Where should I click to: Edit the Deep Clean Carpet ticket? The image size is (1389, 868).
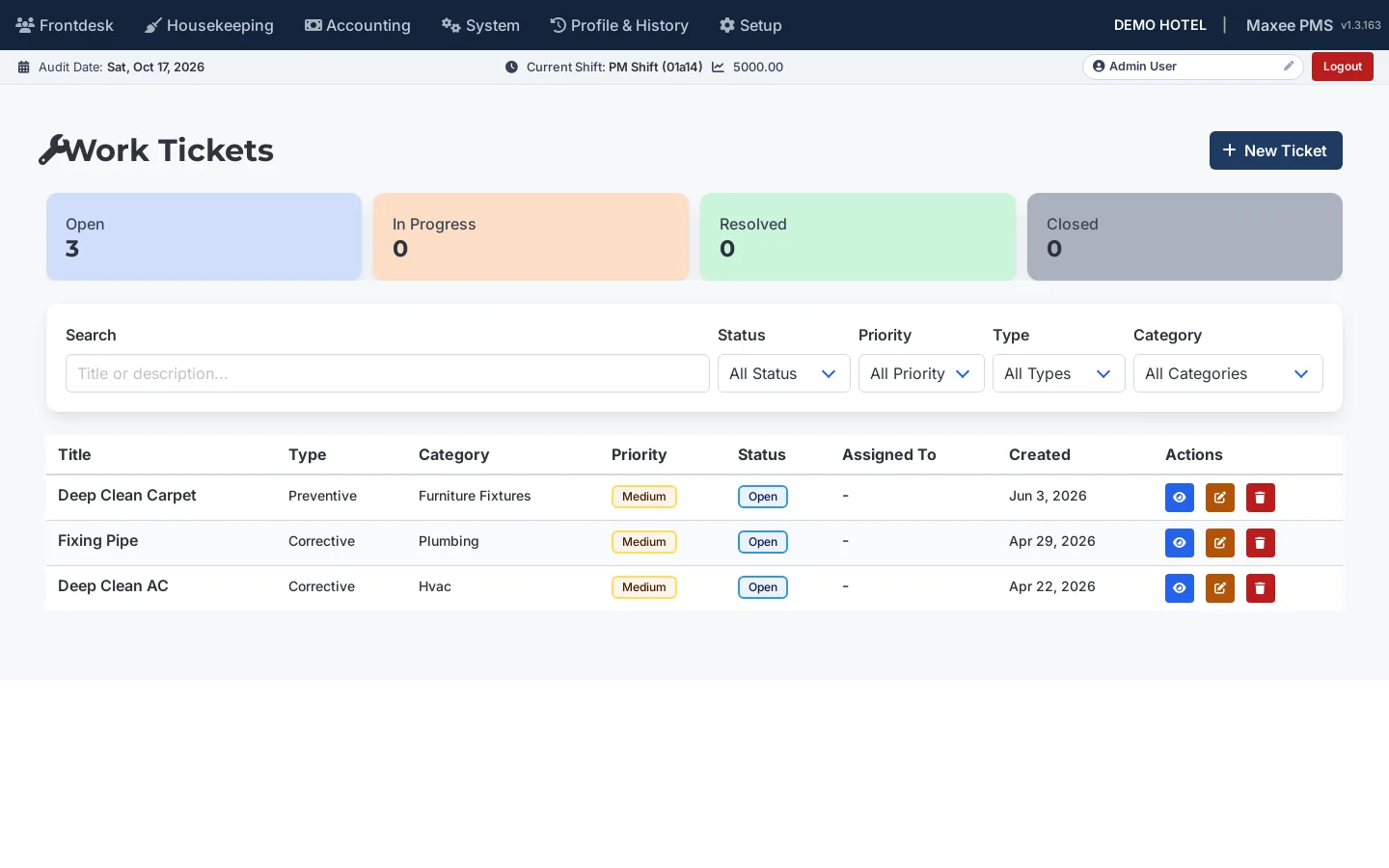click(x=1220, y=498)
